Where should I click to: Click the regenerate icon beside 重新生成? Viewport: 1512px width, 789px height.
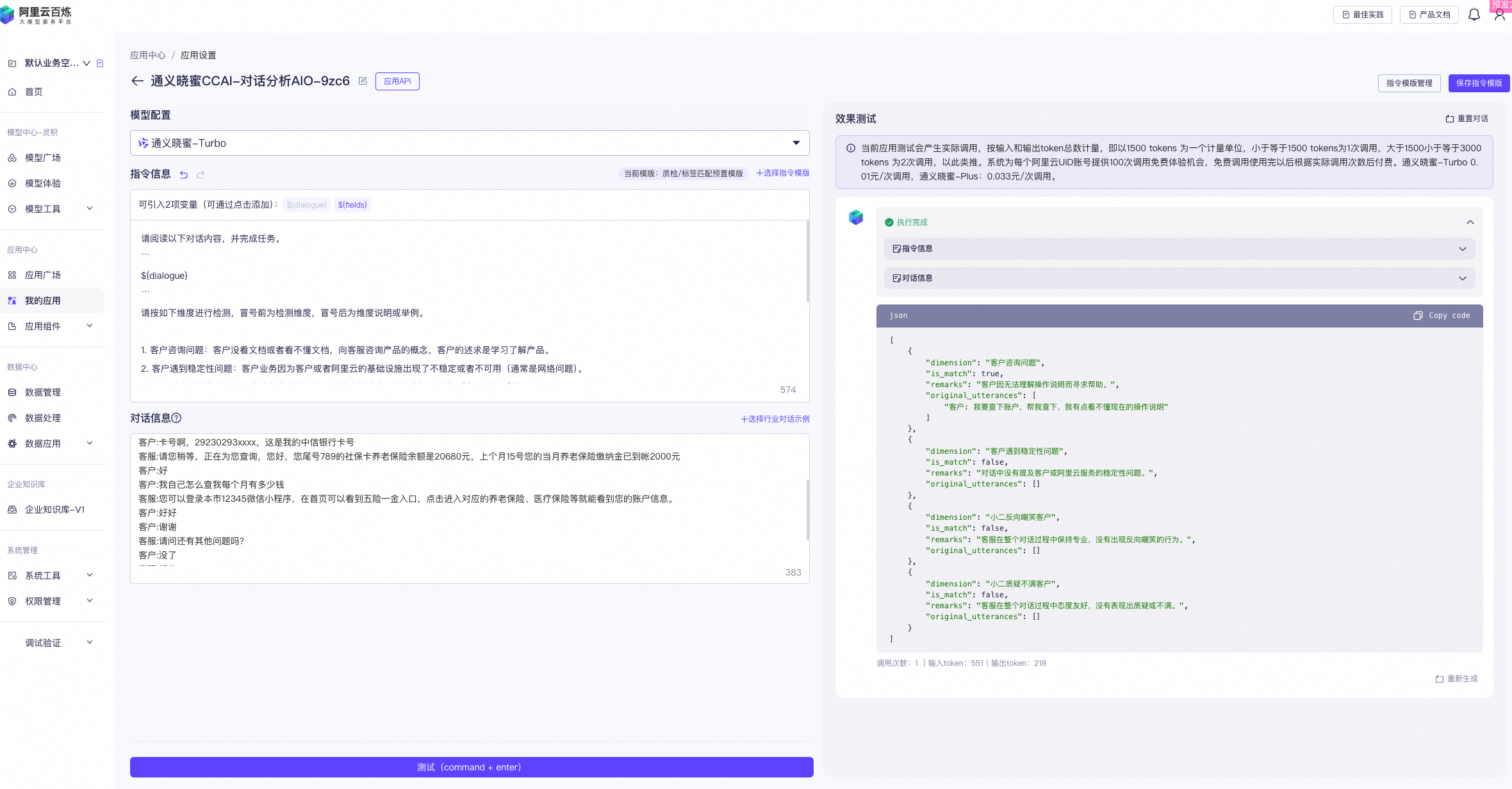pyautogui.click(x=1440, y=679)
